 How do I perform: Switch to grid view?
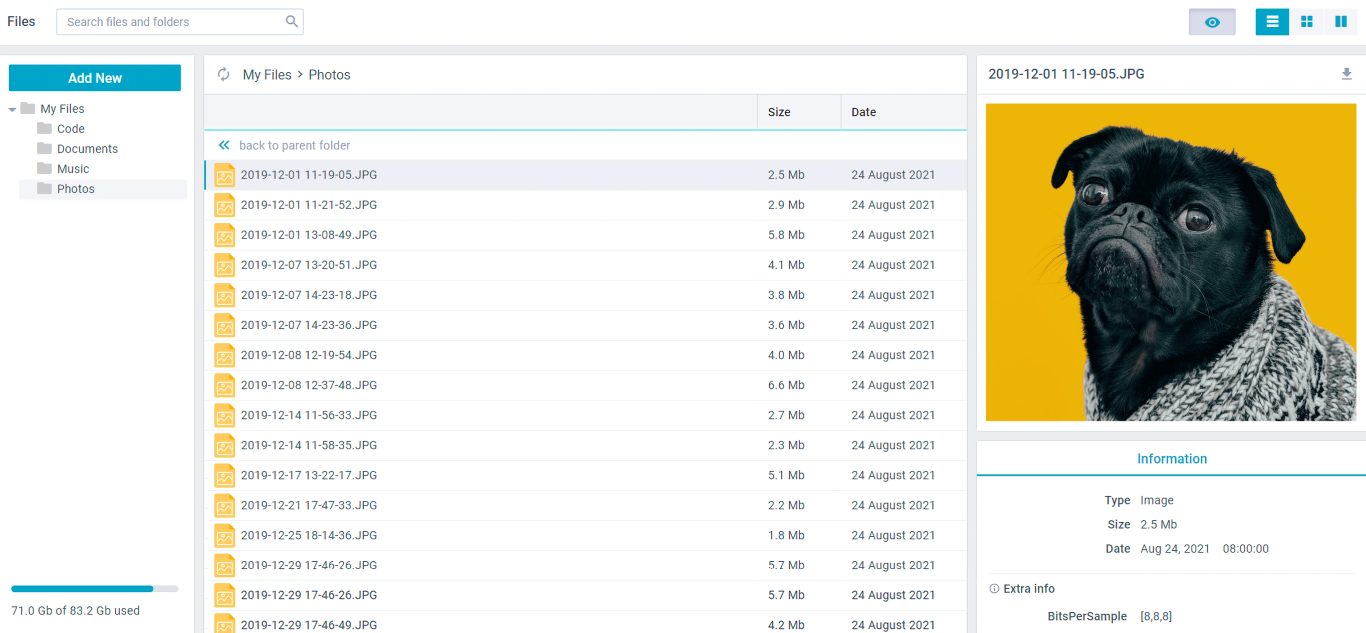click(1307, 21)
